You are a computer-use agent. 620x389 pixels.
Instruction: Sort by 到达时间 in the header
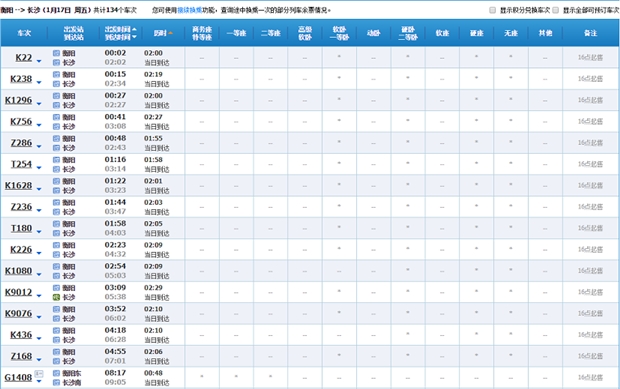pos(121,37)
